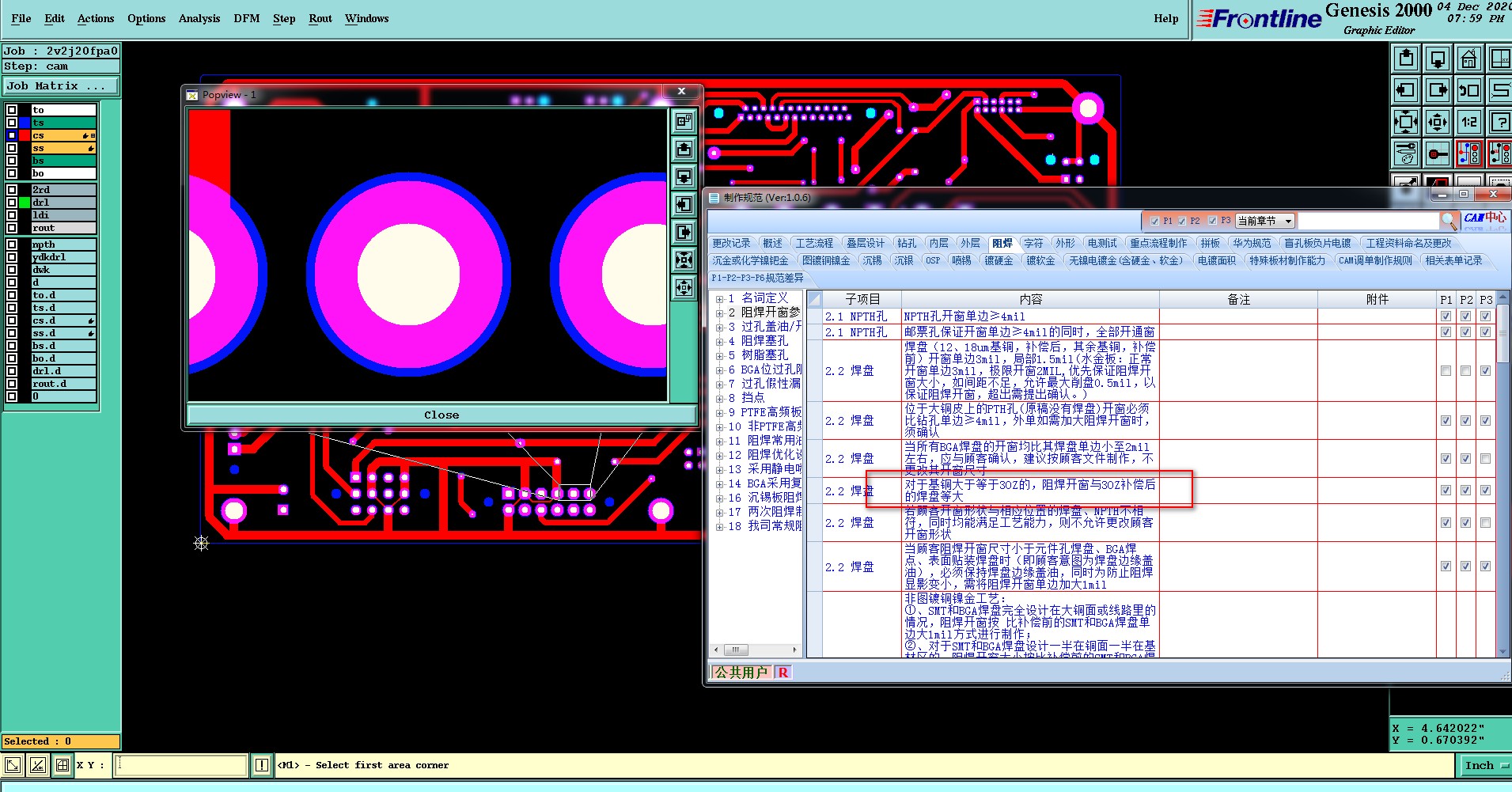The width and height of the screenshot is (1512, 792).
Task: Expand tree node 4 阻焊塞孔
Action: tap(719, 342)
